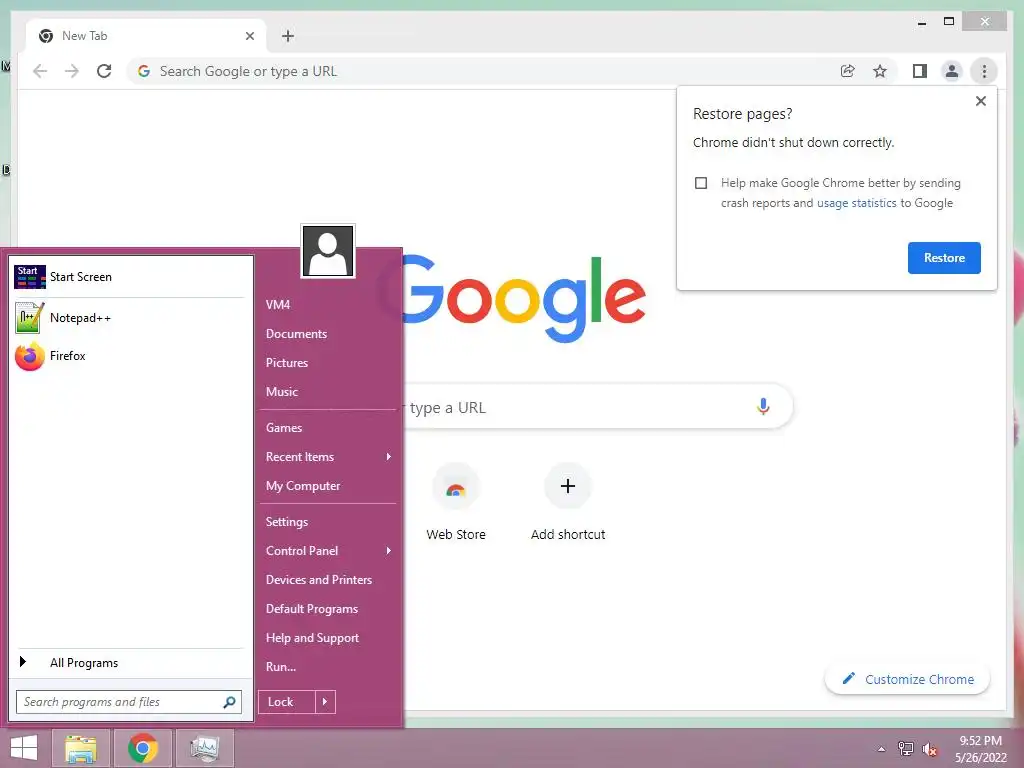Click the network tray icon
The height and width of the screenshot is (768, 1024).
tap(905, 748)
